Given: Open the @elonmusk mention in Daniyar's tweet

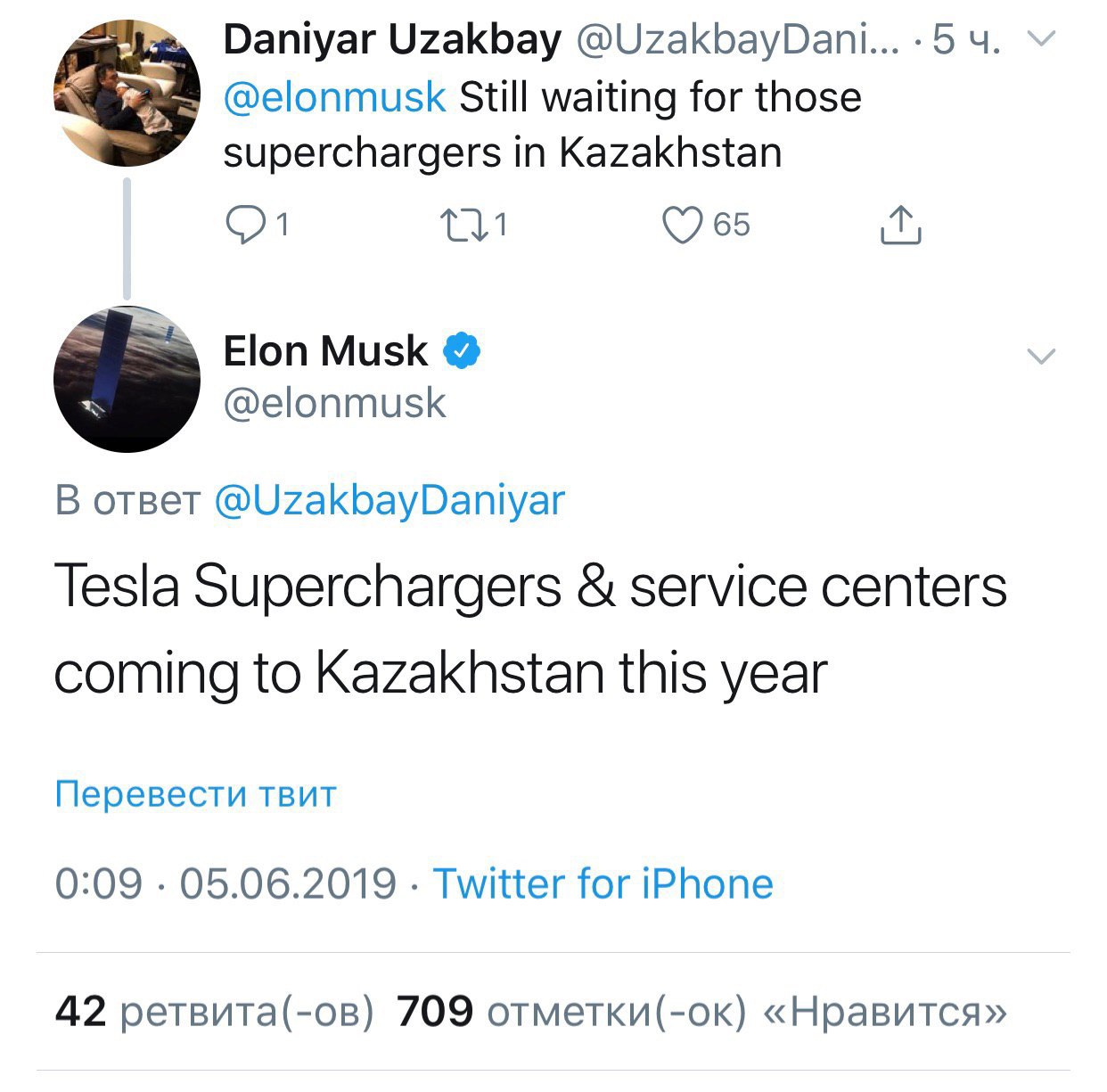Looking at the screenshot, I should (334, 97).
